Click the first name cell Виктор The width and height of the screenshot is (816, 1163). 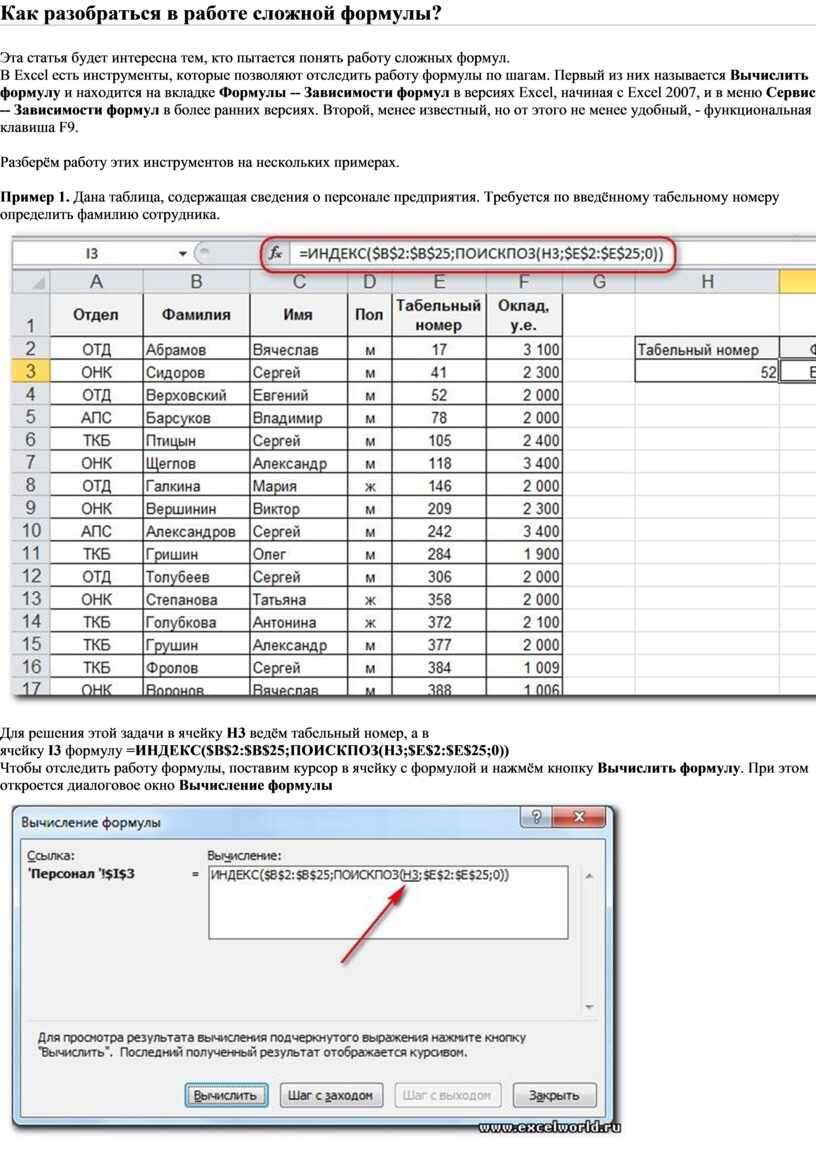[x=299, y=509]
